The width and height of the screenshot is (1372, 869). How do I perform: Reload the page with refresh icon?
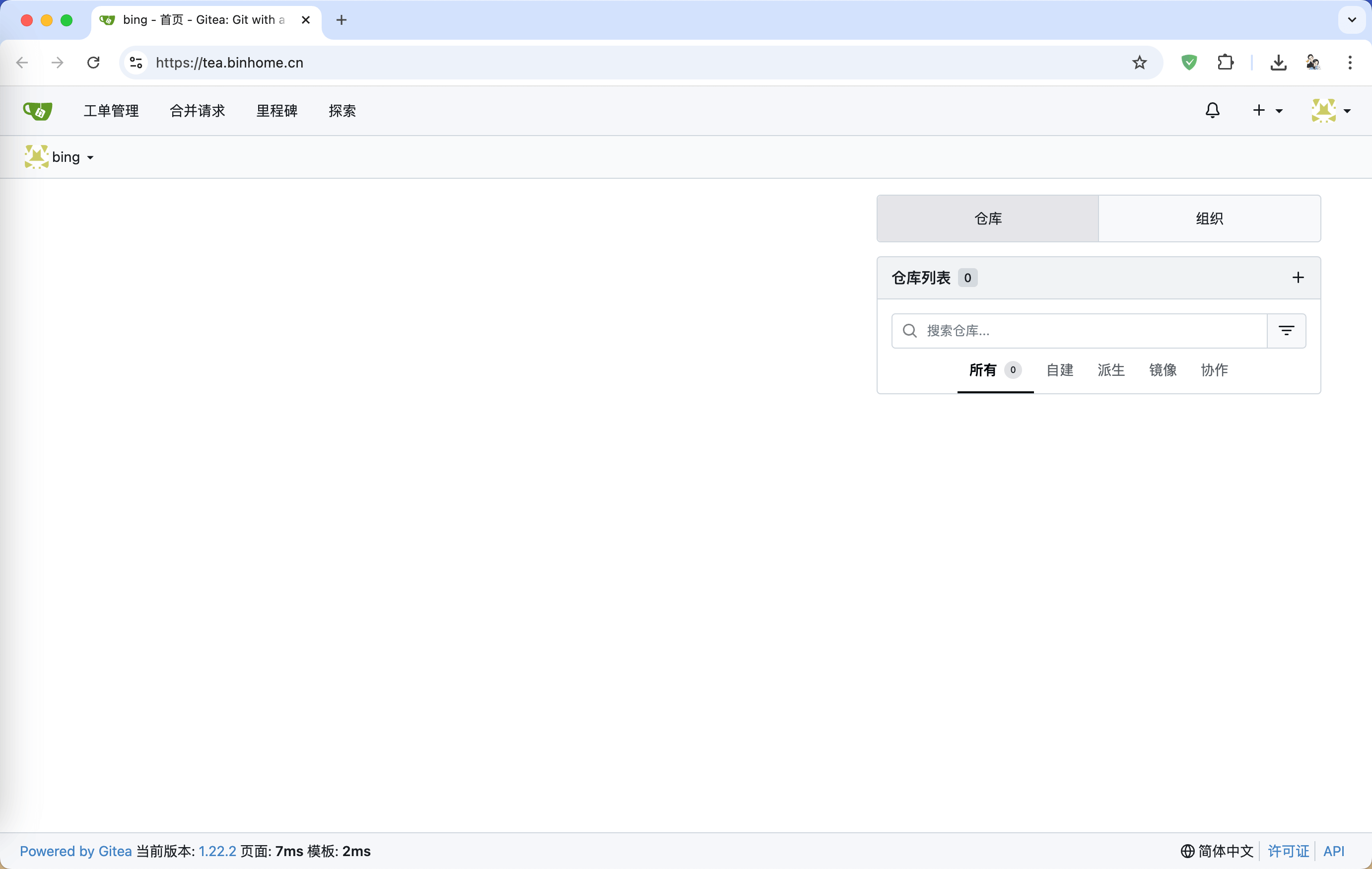(x=93, y=63)
